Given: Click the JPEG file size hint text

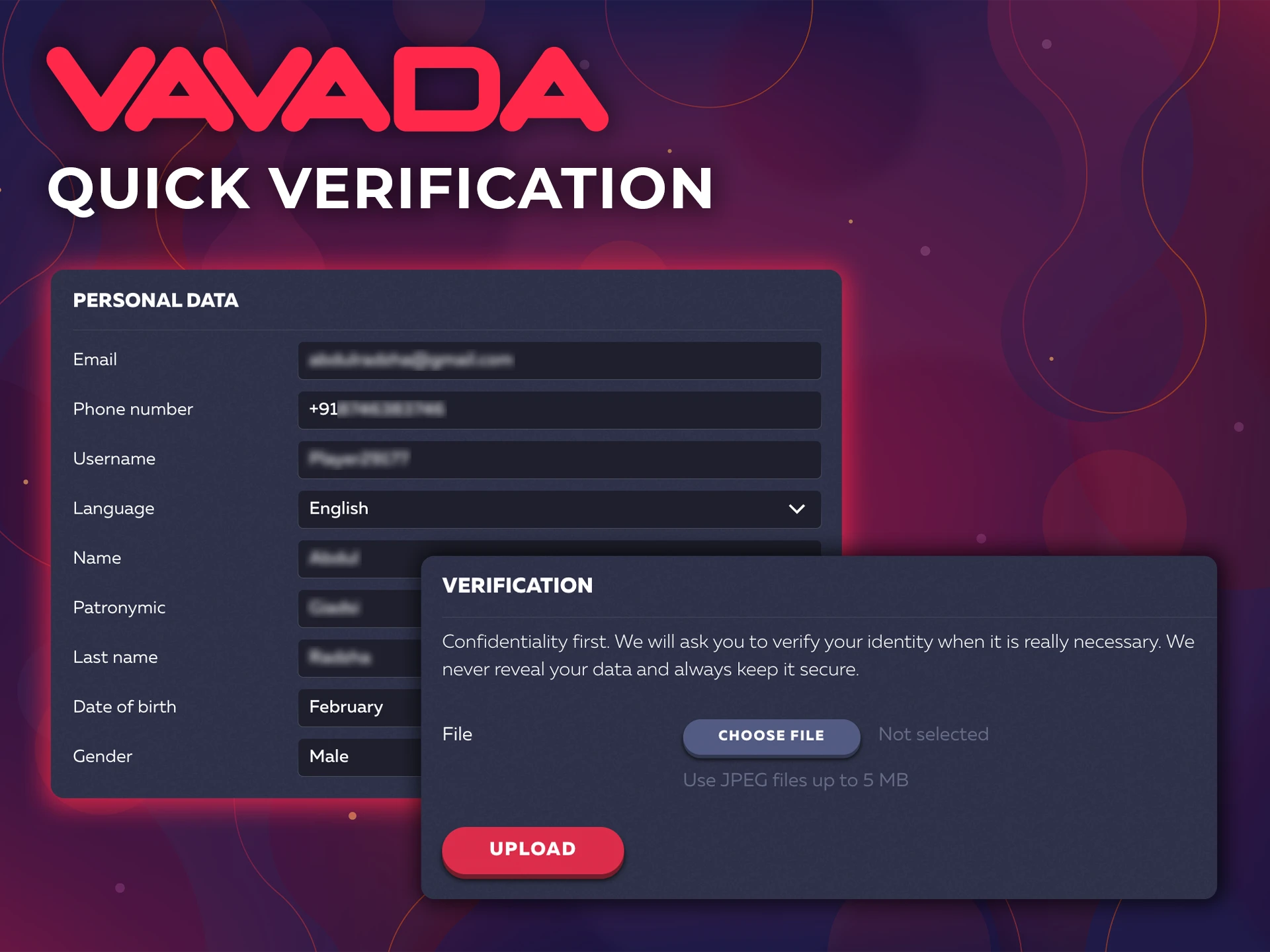Looking at the screenshot, I should pyautogui.click(x=796, y=780).
